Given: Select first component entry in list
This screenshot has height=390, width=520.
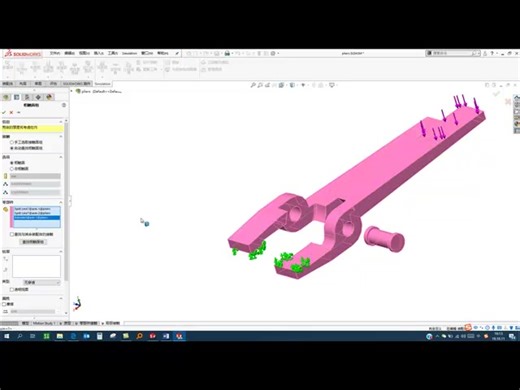Looking at the screenshot, I should tap(37, 209).
